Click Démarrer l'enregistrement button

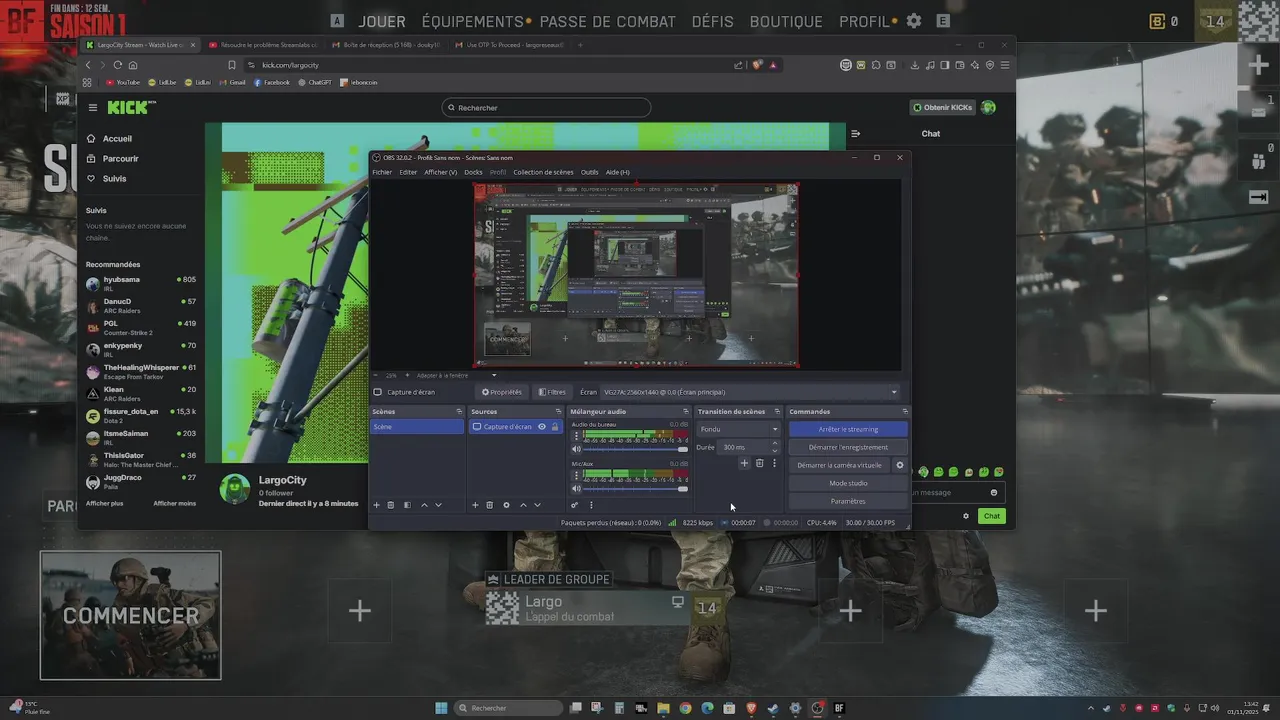[x=848, y=447]
